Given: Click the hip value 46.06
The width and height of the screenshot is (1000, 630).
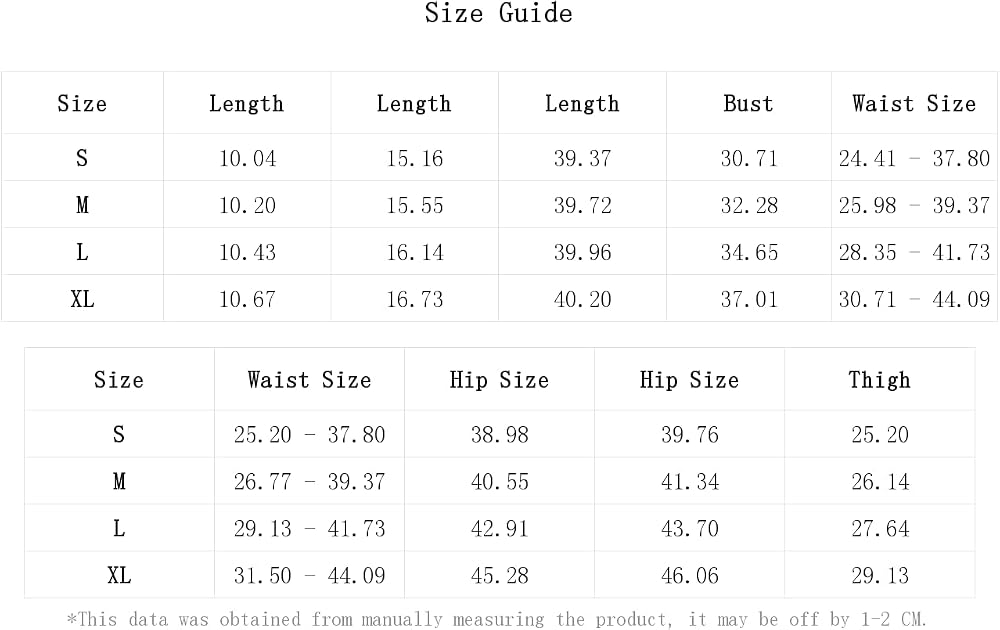Looking at the screenshot, I should coord(689,575).
